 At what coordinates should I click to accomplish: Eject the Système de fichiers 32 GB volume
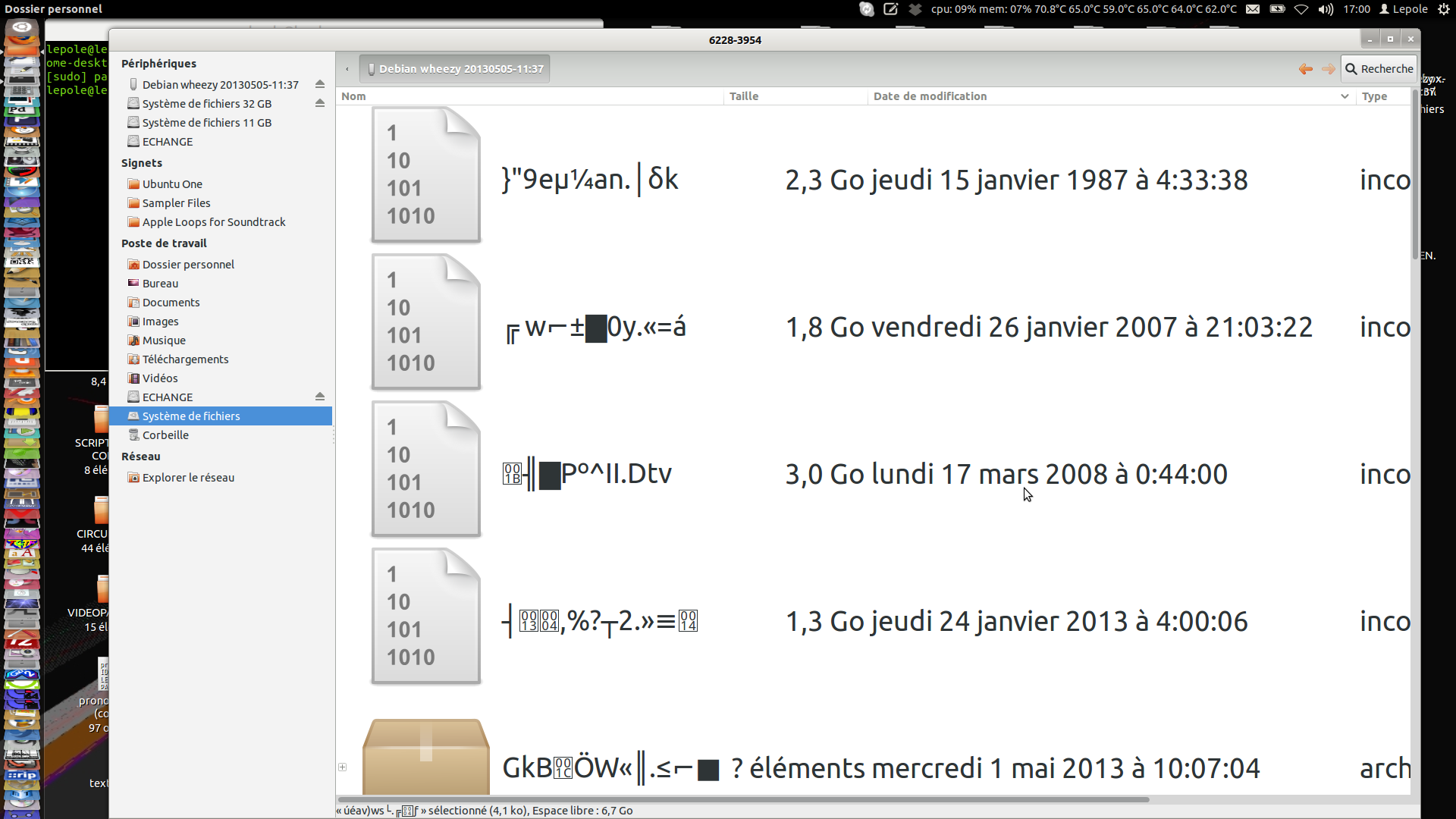tap(320, 103)
